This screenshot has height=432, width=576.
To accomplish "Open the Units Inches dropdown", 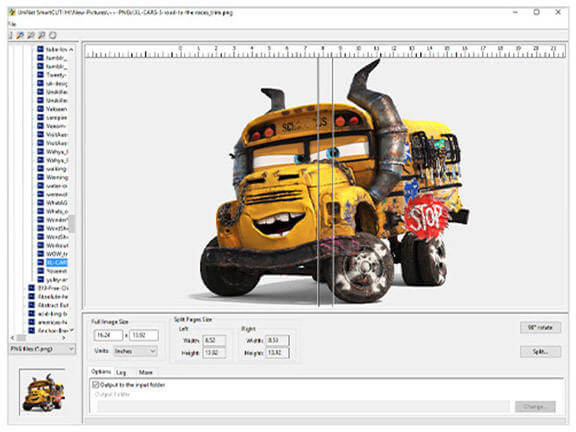I will coord(135,351).
